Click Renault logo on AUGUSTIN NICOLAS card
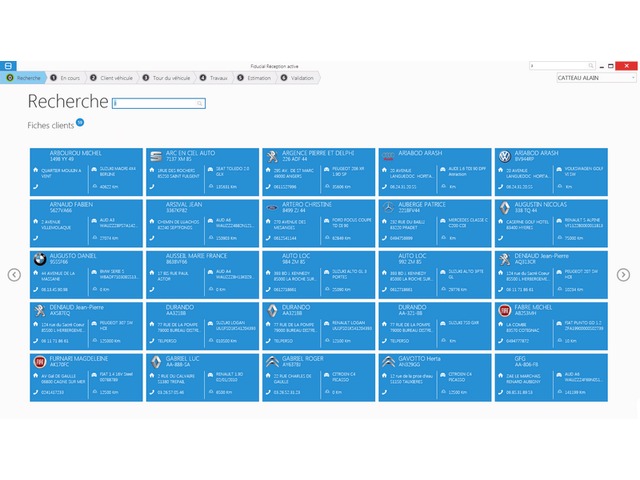The width and height of the screenshot is (640, 480). pyautogui.click(x=505, y=208)
